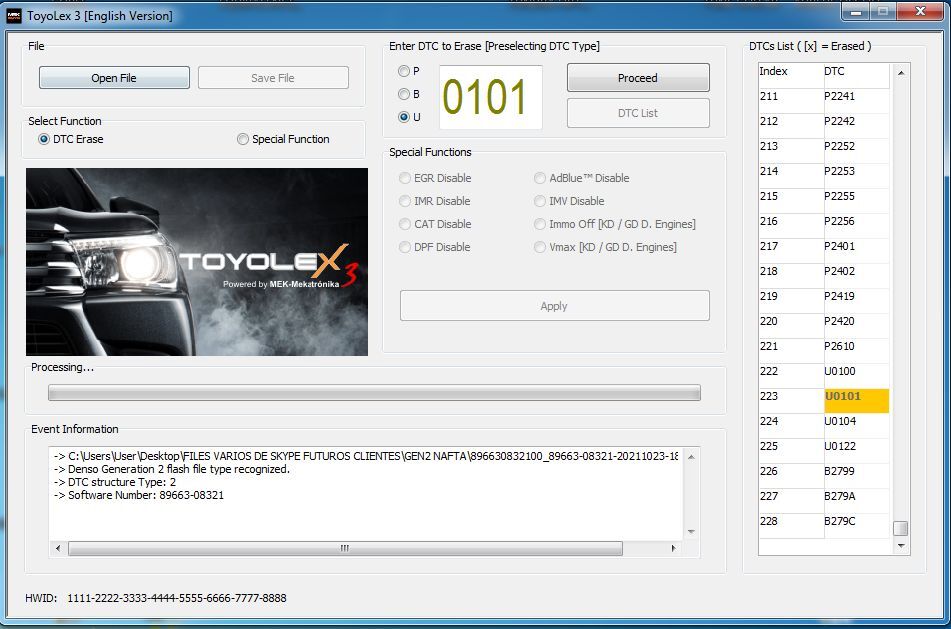Image resolution: width=951 pixels, height=629 pixels.
Task: Click the Software Number log line
Action: tap(139, 495)
